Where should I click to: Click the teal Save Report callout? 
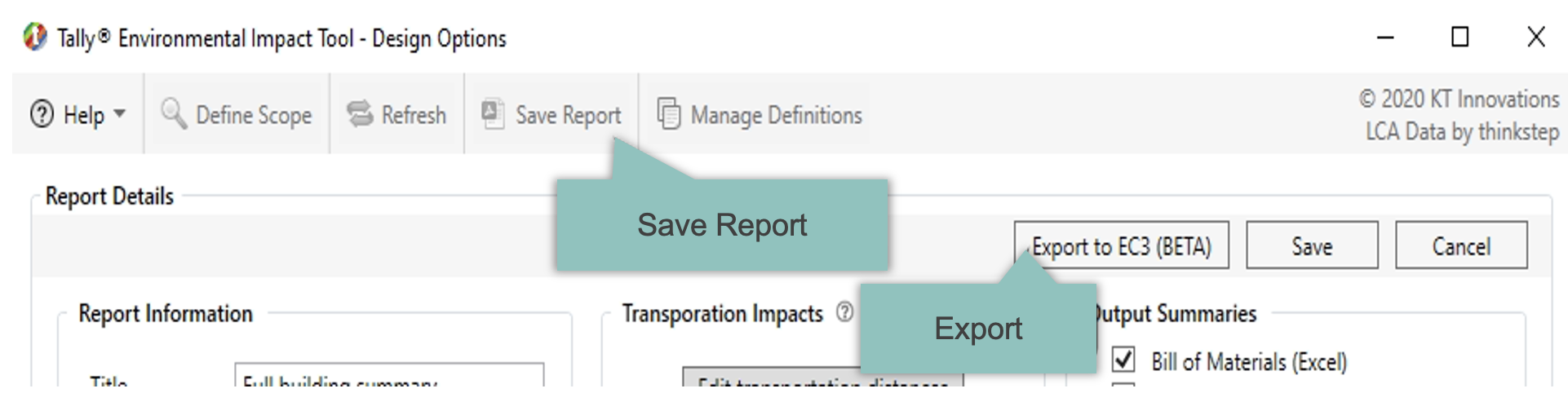tap(722, 225)
